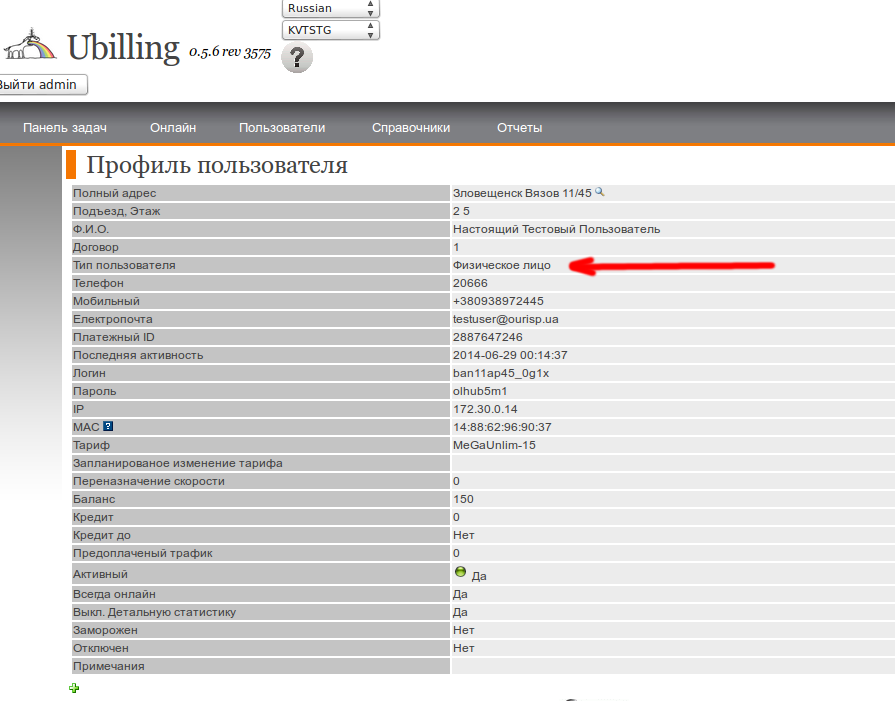
Task: Click the magnifier icon beside the full address
Action: coord(600,192)
